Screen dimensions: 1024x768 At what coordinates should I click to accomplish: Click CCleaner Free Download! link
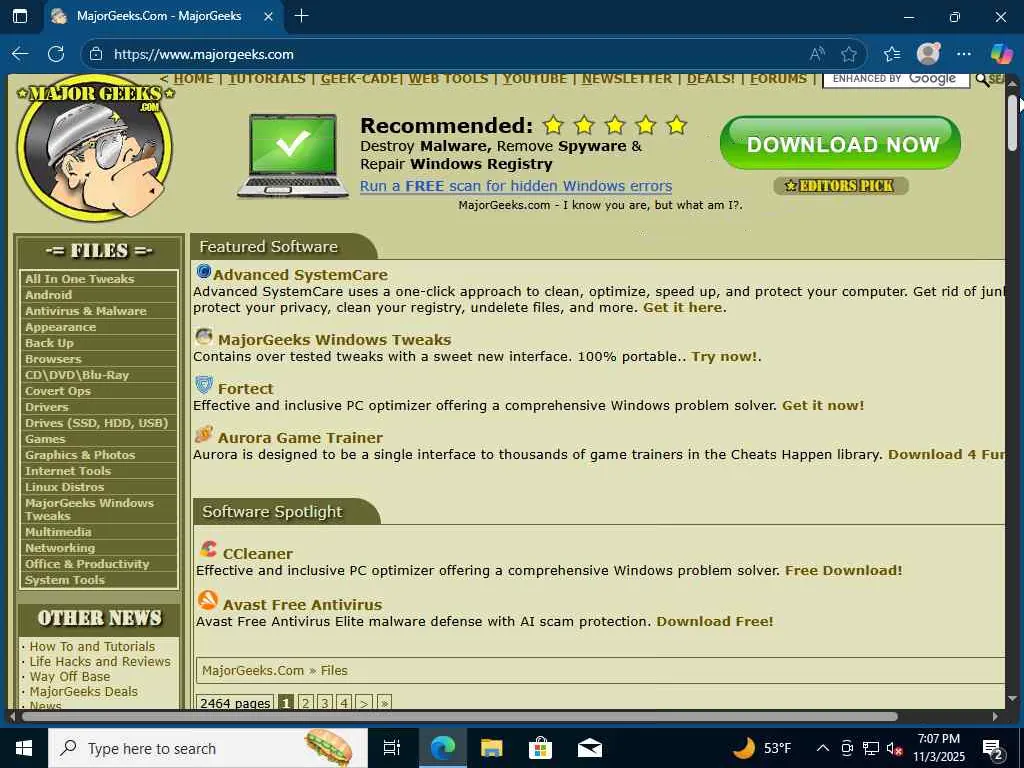[843, 570]
